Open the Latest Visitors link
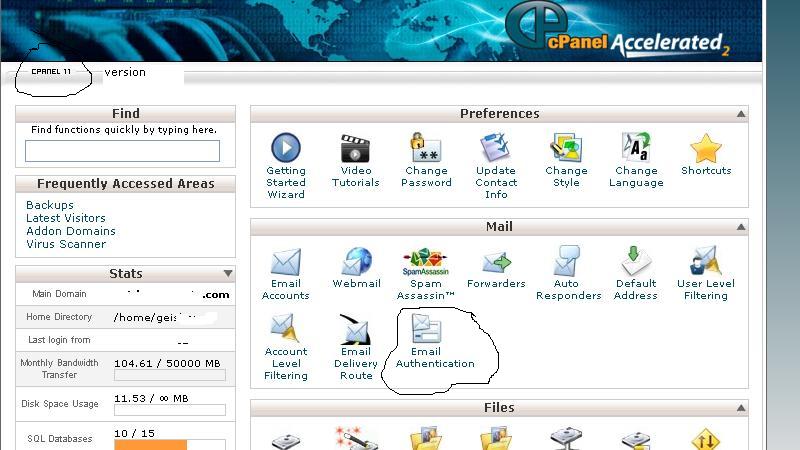The image size is (800, 450). 66,218
